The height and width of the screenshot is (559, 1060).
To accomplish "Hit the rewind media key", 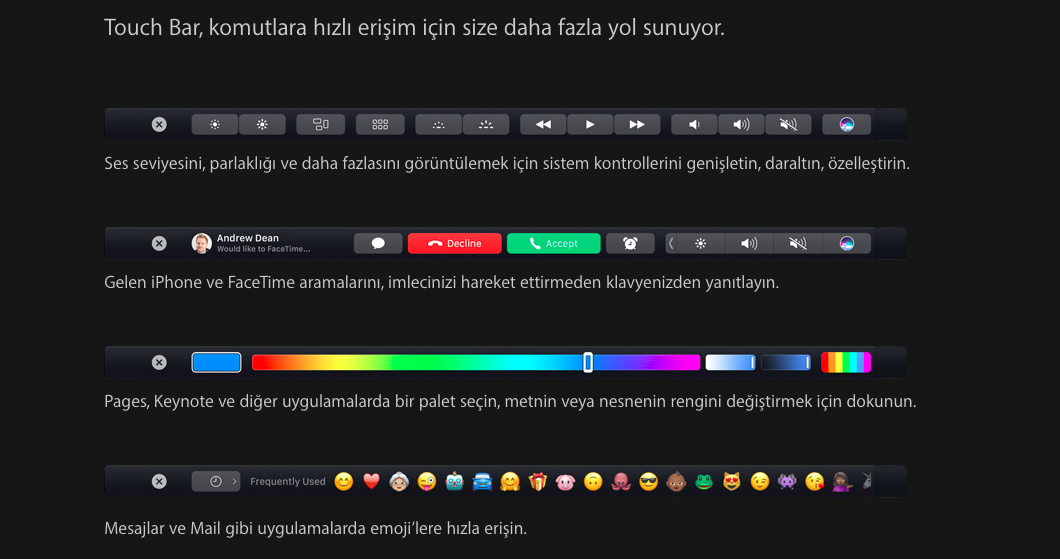I will [x=544, y=124].
